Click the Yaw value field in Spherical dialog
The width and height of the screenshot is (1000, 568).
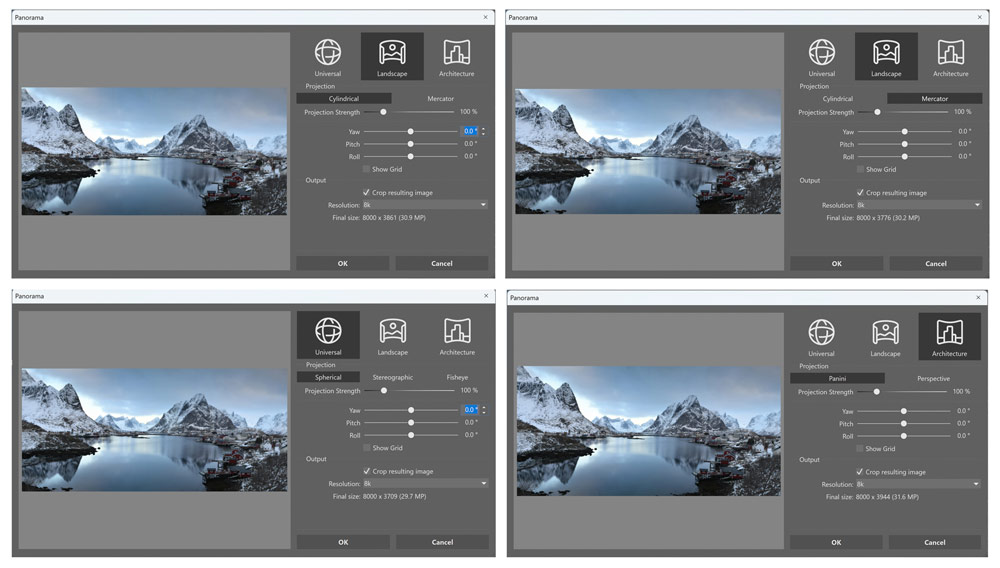click(x=469, y=410)
